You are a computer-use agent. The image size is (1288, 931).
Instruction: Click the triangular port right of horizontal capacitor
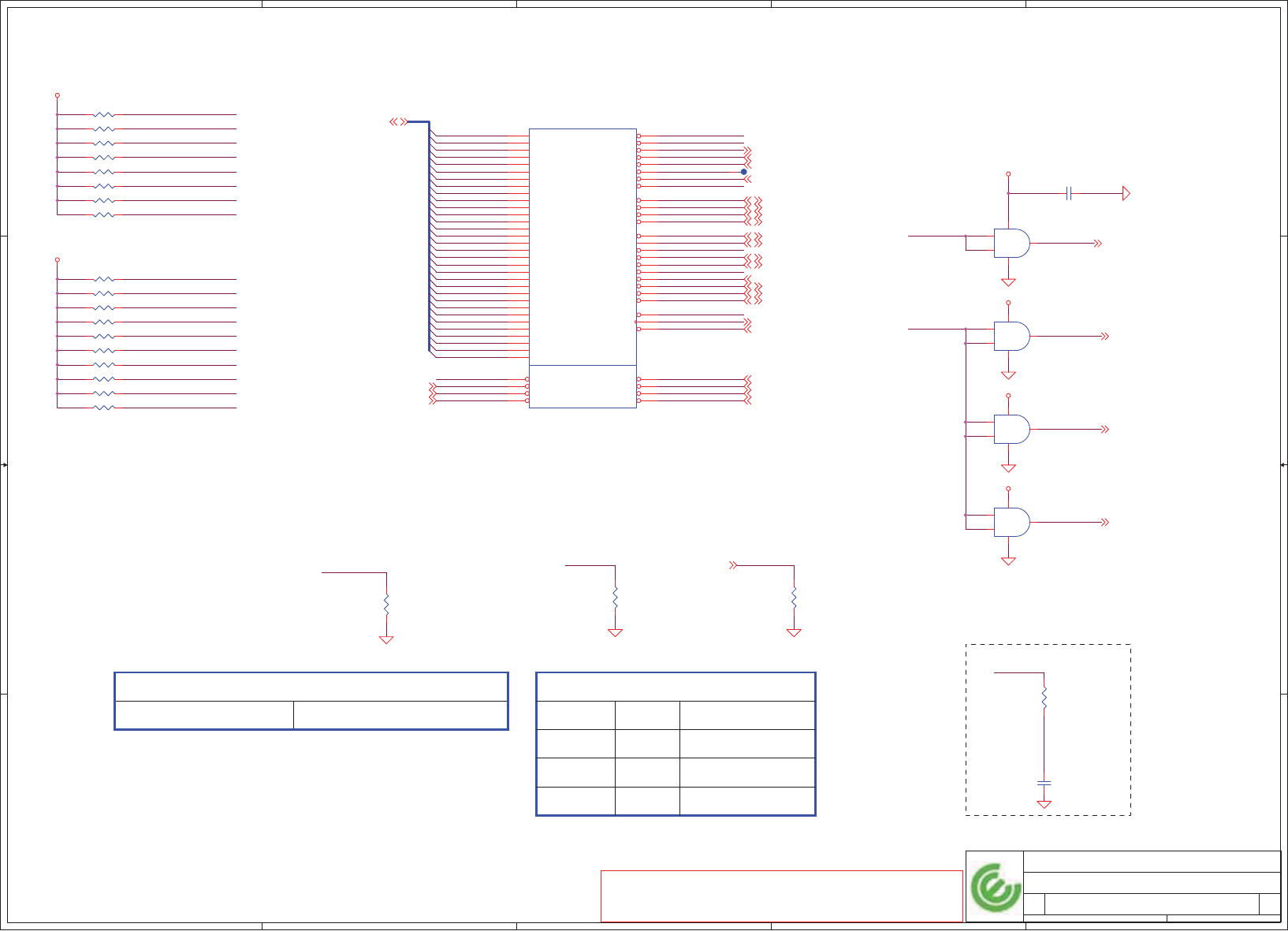(x=1126, y=193)
